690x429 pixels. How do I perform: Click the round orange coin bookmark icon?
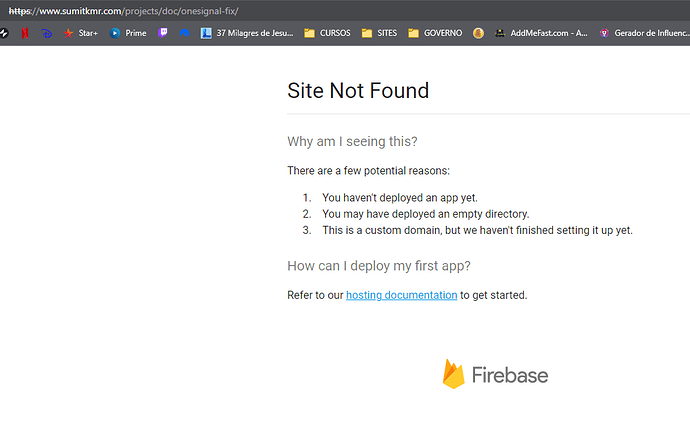point(478,33)
